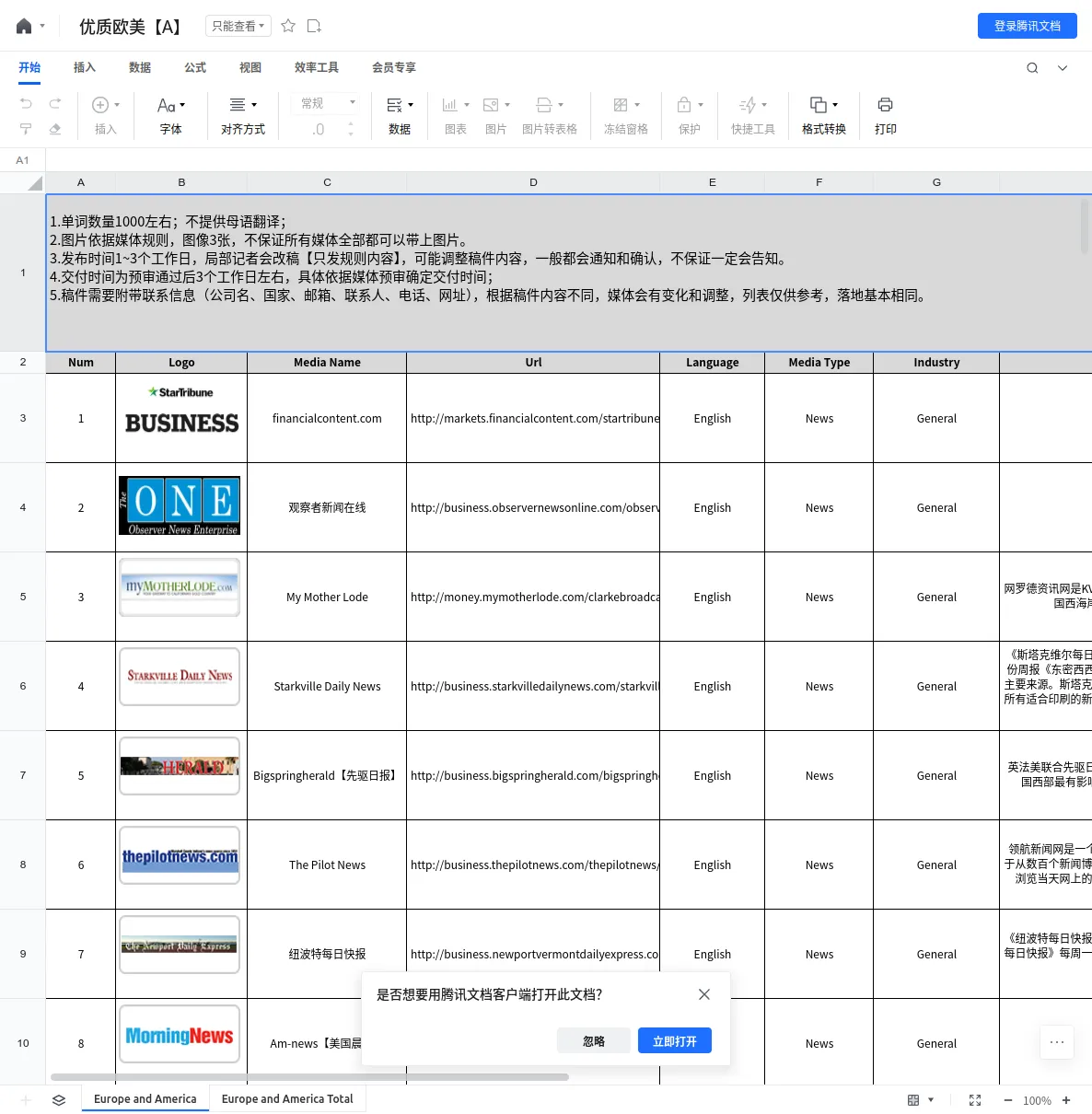Click the horizontal scrollbar

pos(310,1076)
